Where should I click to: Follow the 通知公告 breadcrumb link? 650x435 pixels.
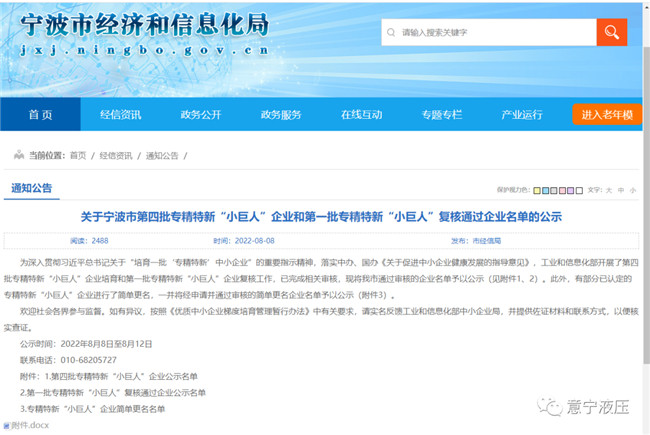162,156
